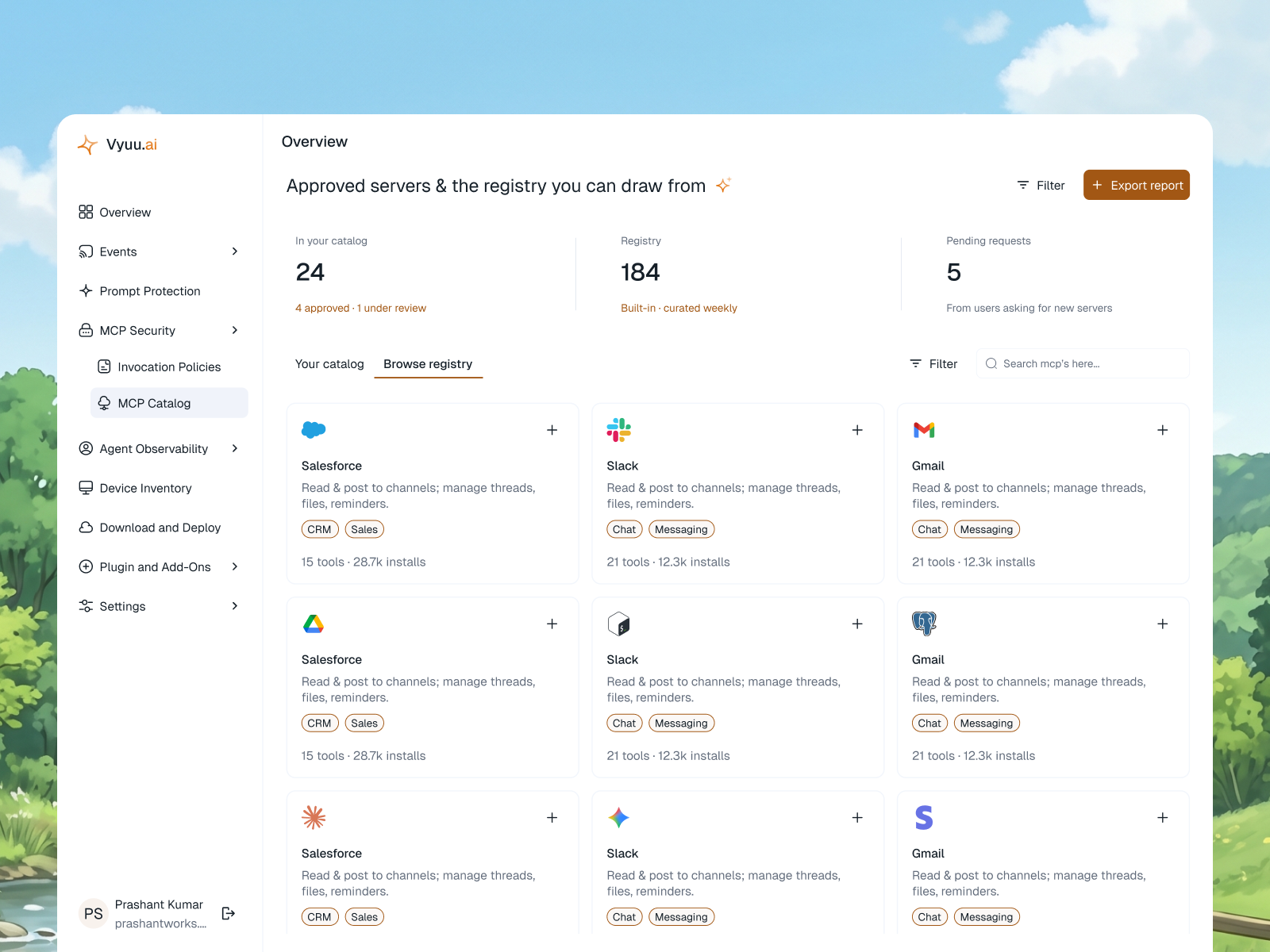Click Messaging tag on first Slack card

pyautogui.click(x=682, y=529)
